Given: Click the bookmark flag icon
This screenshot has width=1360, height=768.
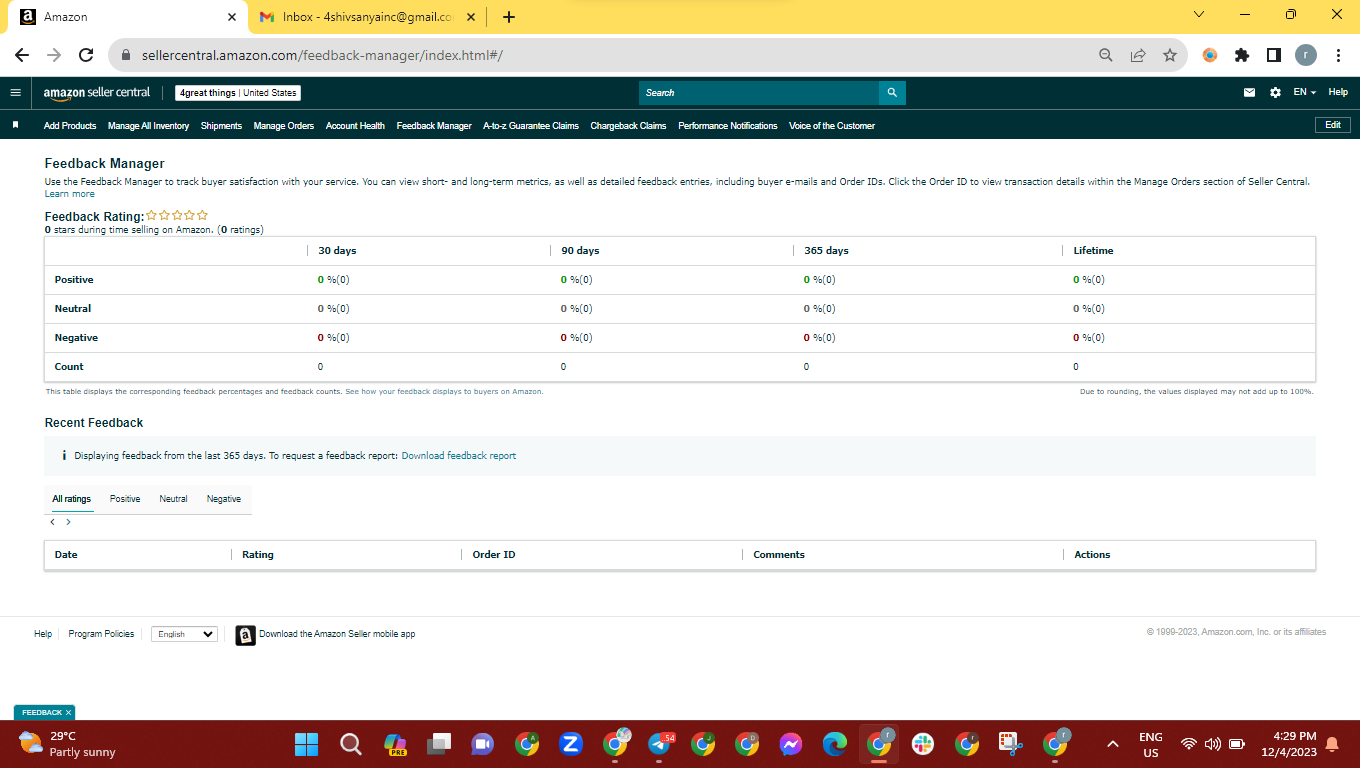Looking at the screenshot, I should (15, 126).
